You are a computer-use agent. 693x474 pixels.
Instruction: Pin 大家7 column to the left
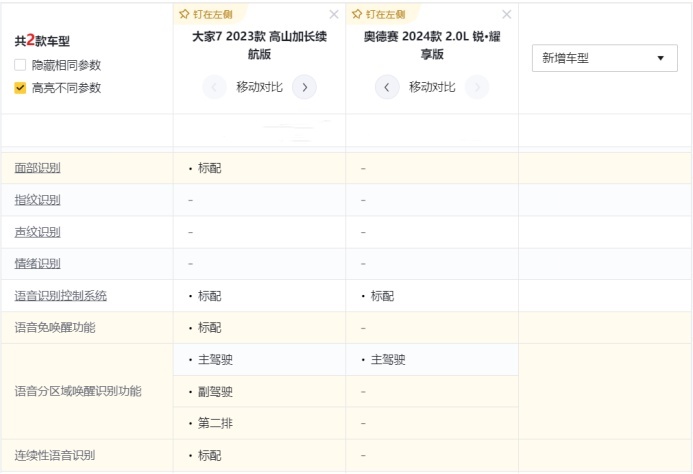pyautogui.click(x=206, y=15)
